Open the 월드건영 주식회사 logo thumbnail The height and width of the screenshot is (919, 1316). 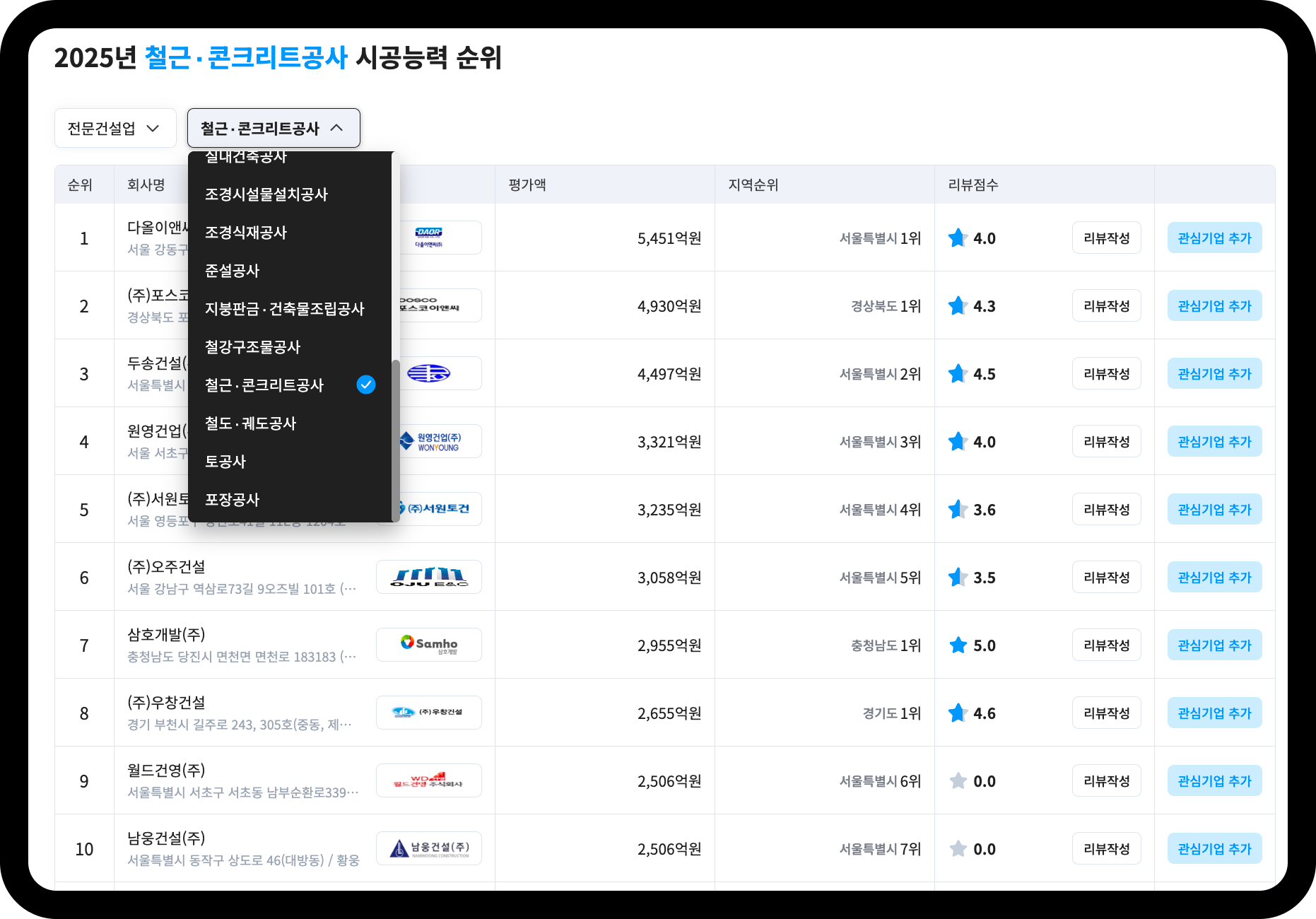tap(429, 780)
